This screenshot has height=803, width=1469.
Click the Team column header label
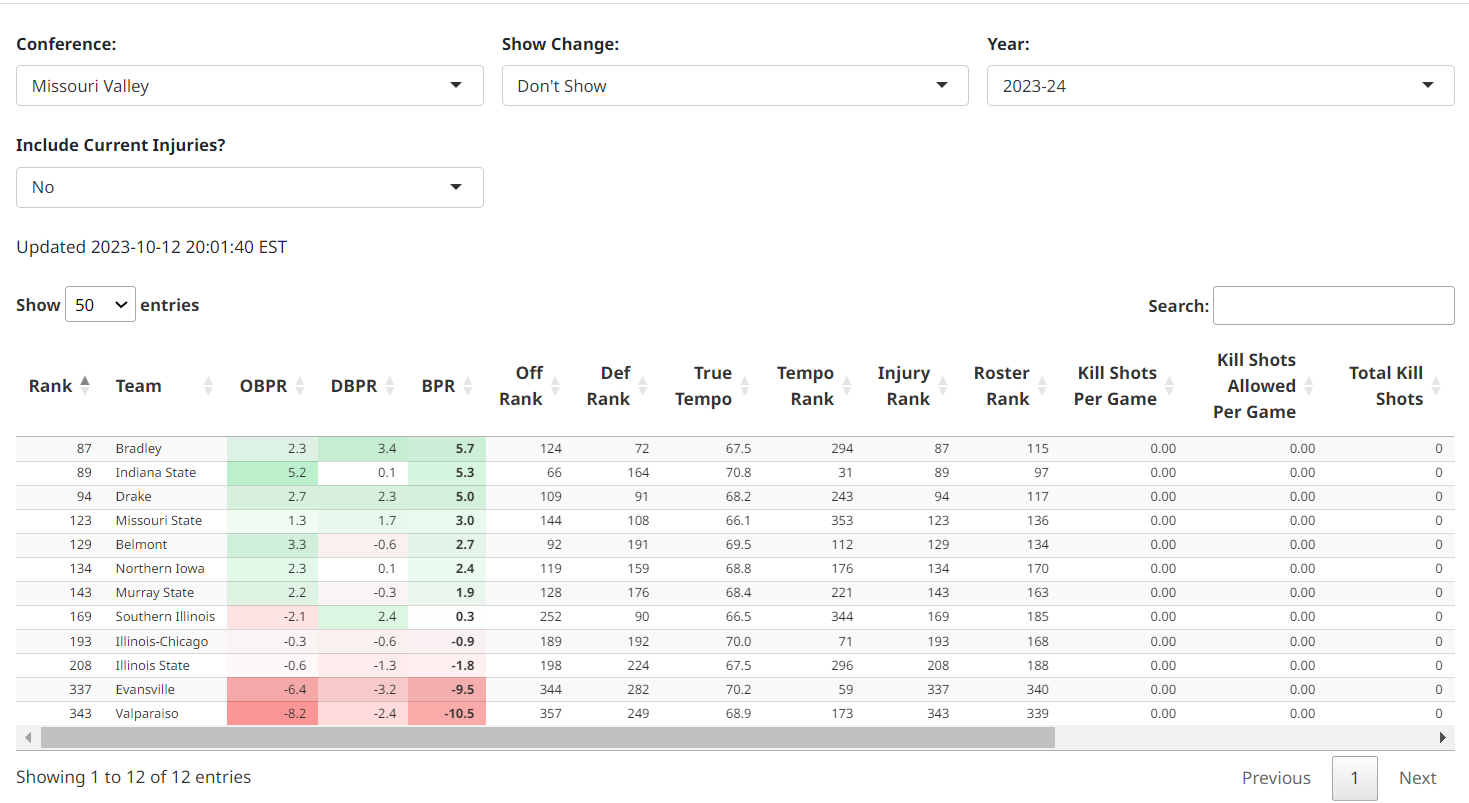click(138, 386)
